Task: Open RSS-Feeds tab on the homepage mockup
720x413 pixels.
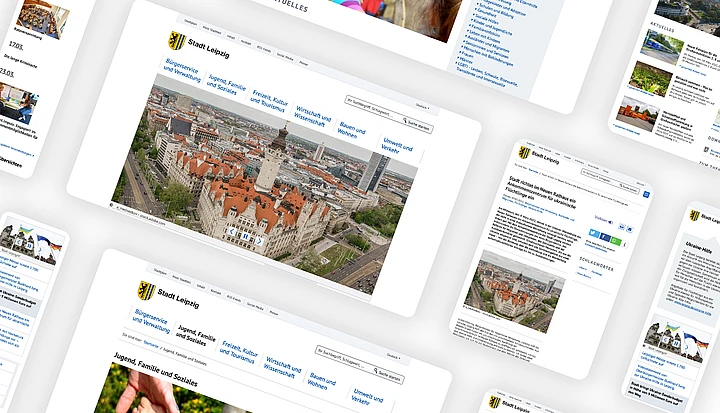Action: (x=264, y=49)
